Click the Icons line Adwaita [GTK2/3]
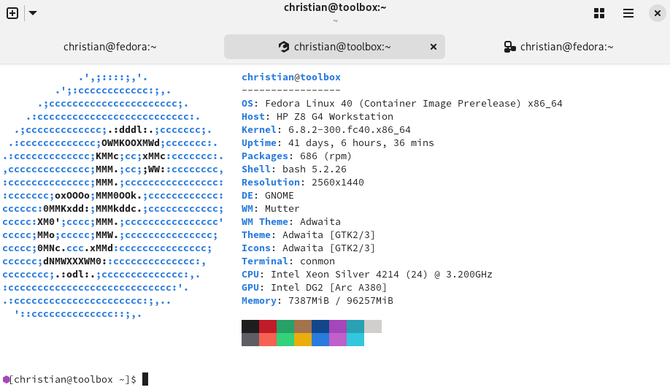Screen dimensions: 670x390 pos(308,248)
